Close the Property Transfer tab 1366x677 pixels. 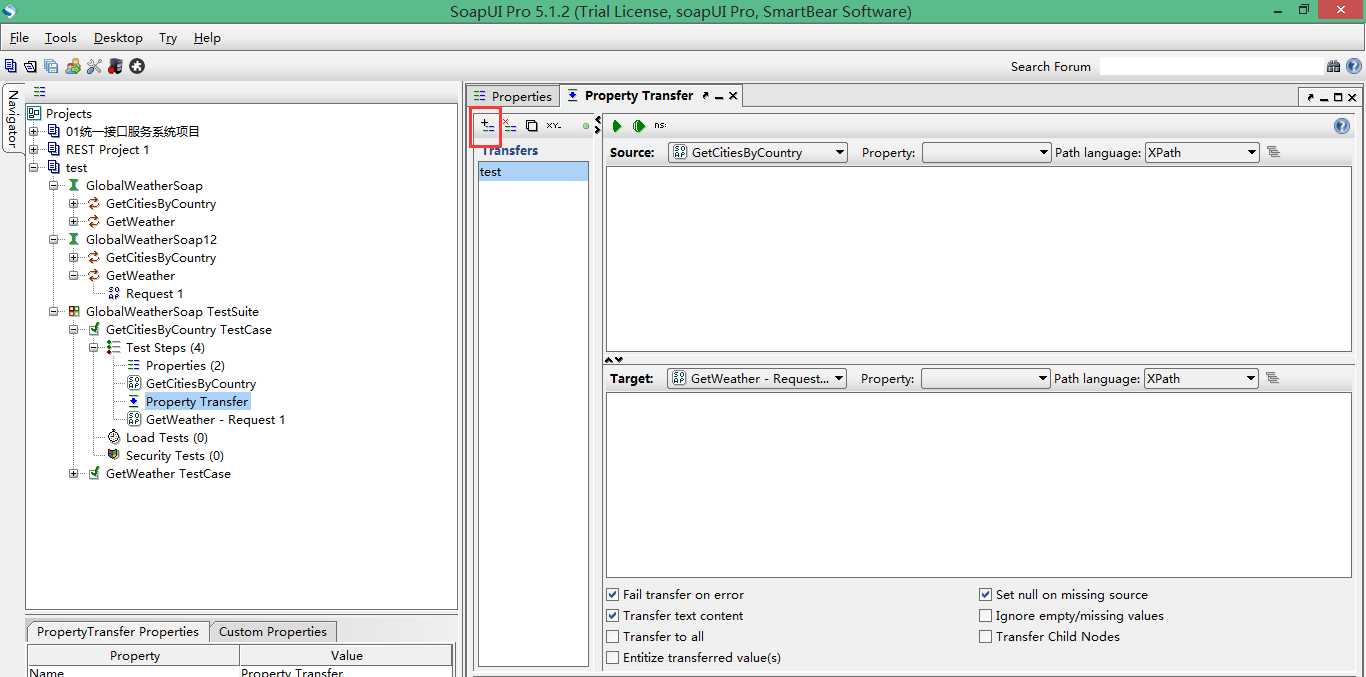pos(733,96)
